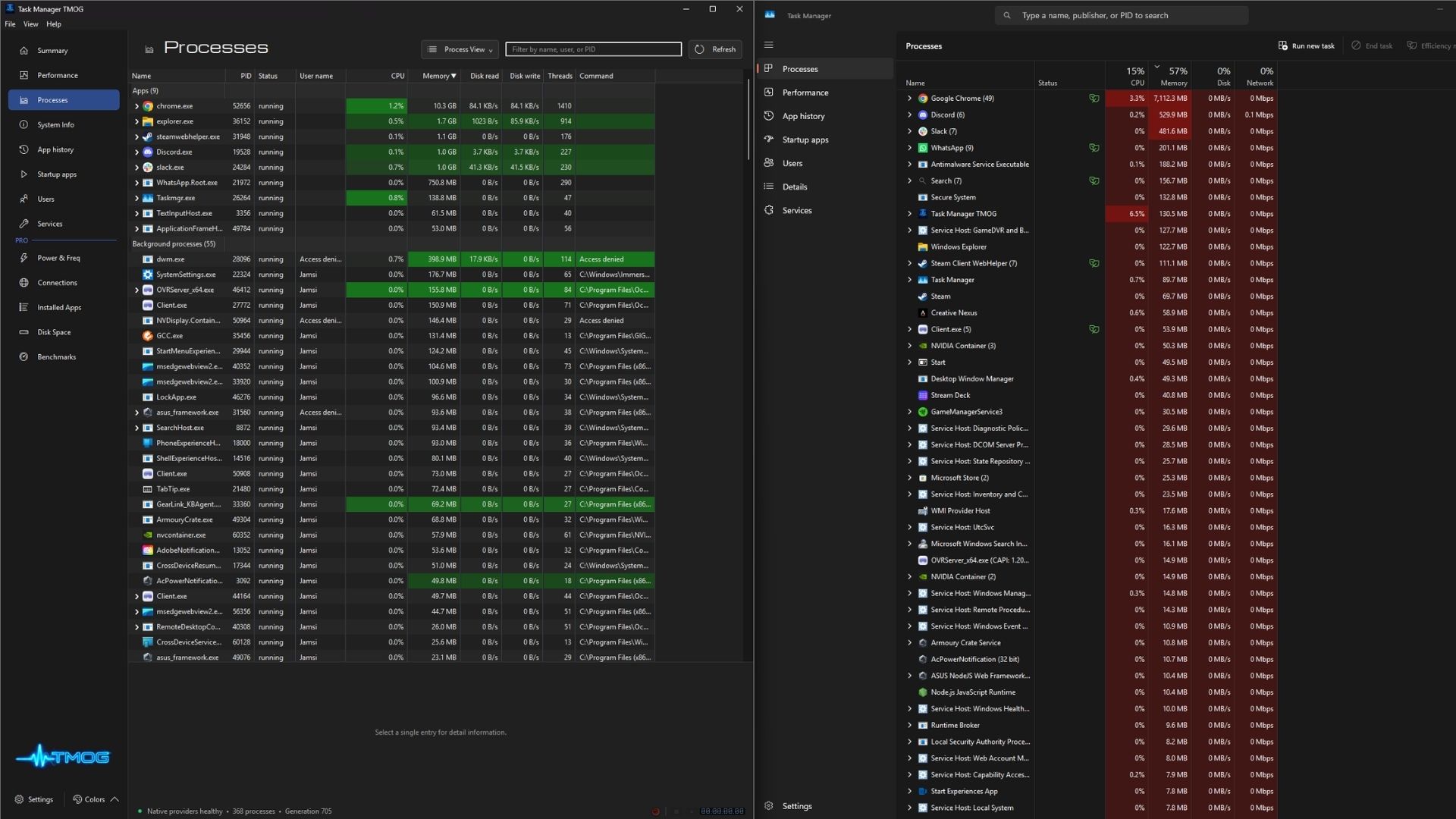Click the Services puzzle icon in Windows Task Manager
The height and width of the screenshot is (819, 1456).
[768, 210]
